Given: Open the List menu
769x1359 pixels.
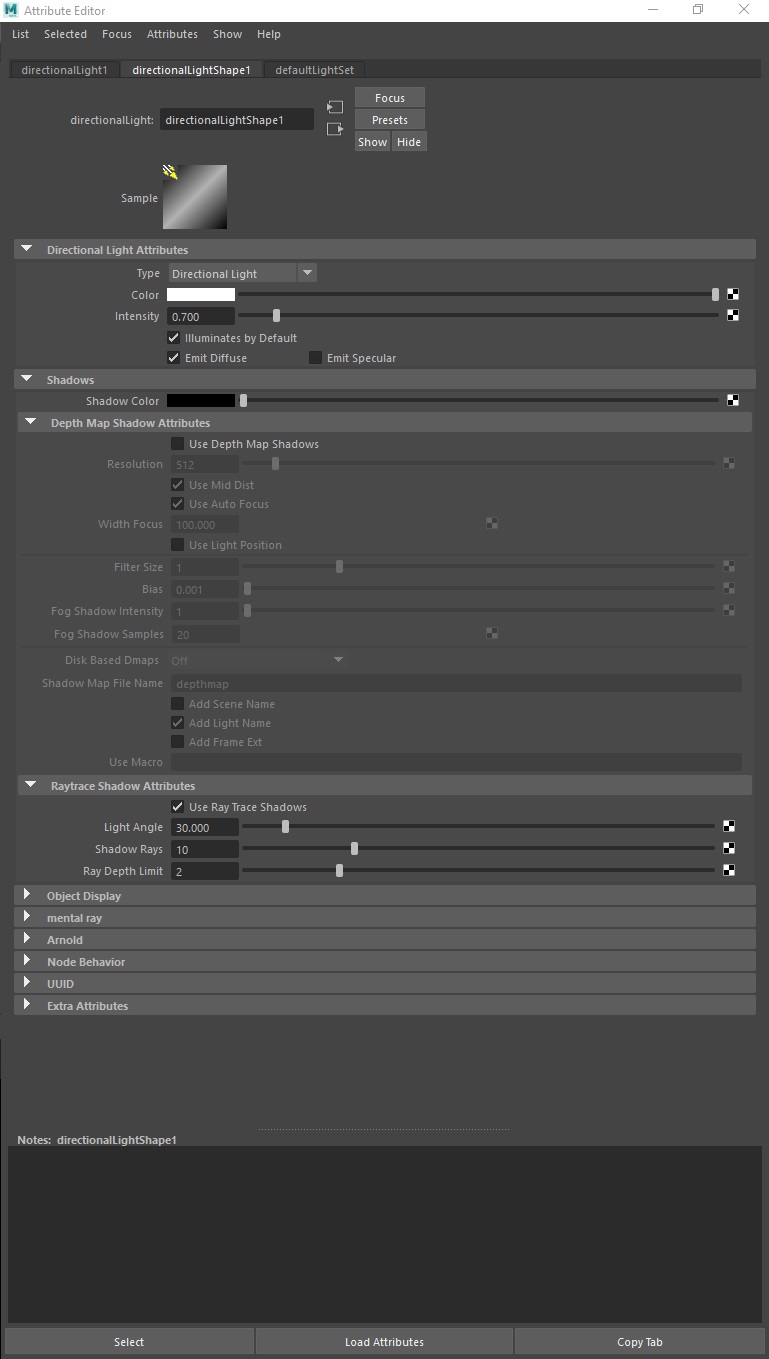Looking at the screenshot, I should click(20, 34).
